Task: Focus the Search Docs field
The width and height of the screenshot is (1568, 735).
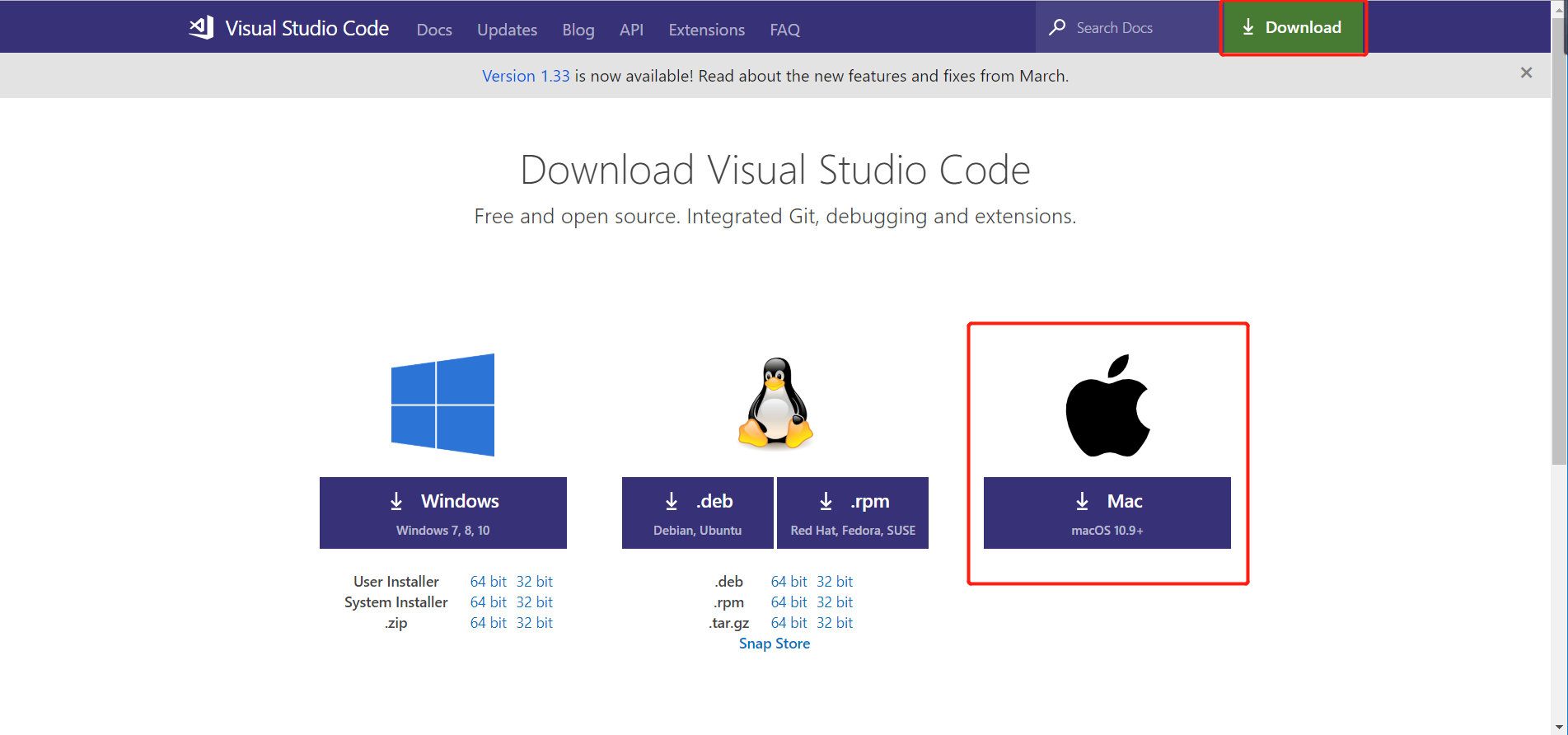Action: click(1127, 27)
